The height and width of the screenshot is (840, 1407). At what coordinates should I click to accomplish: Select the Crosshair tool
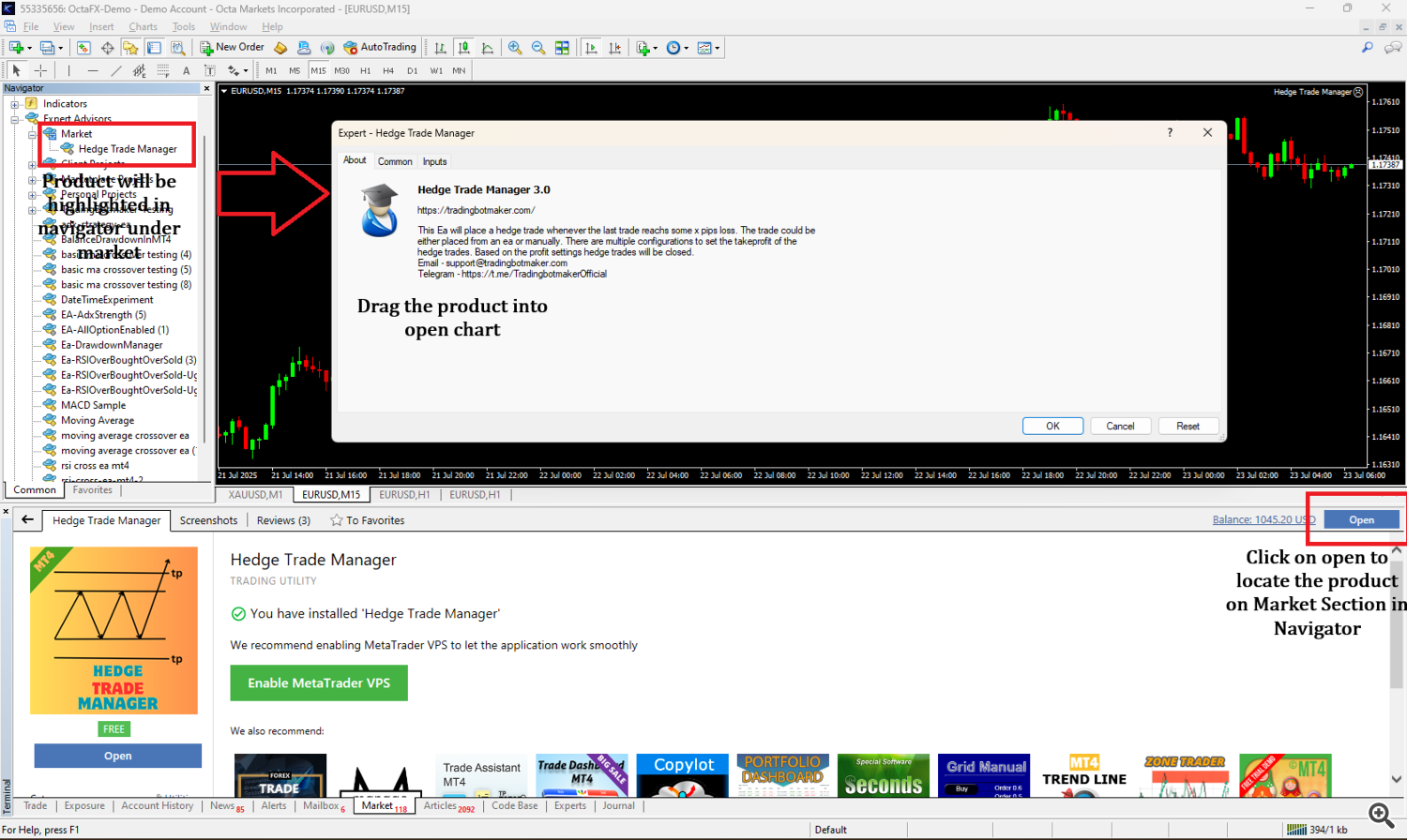pos(40,70)
